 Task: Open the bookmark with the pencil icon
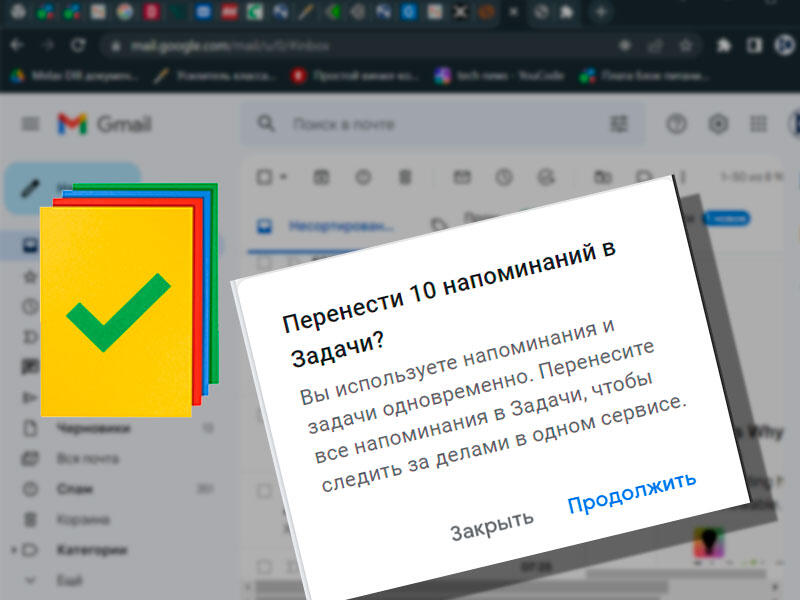point(215,76)
